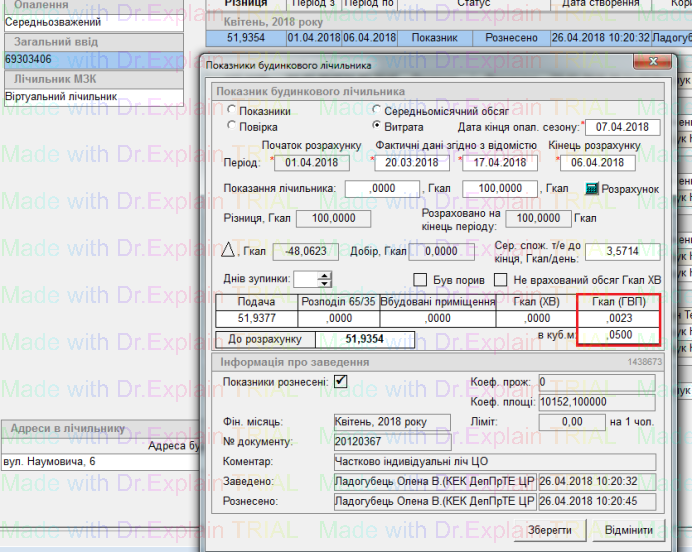The image size is (692, 552).
Task: Click the Днів зупинки spinner arrows
Action: tap(326, 280)
